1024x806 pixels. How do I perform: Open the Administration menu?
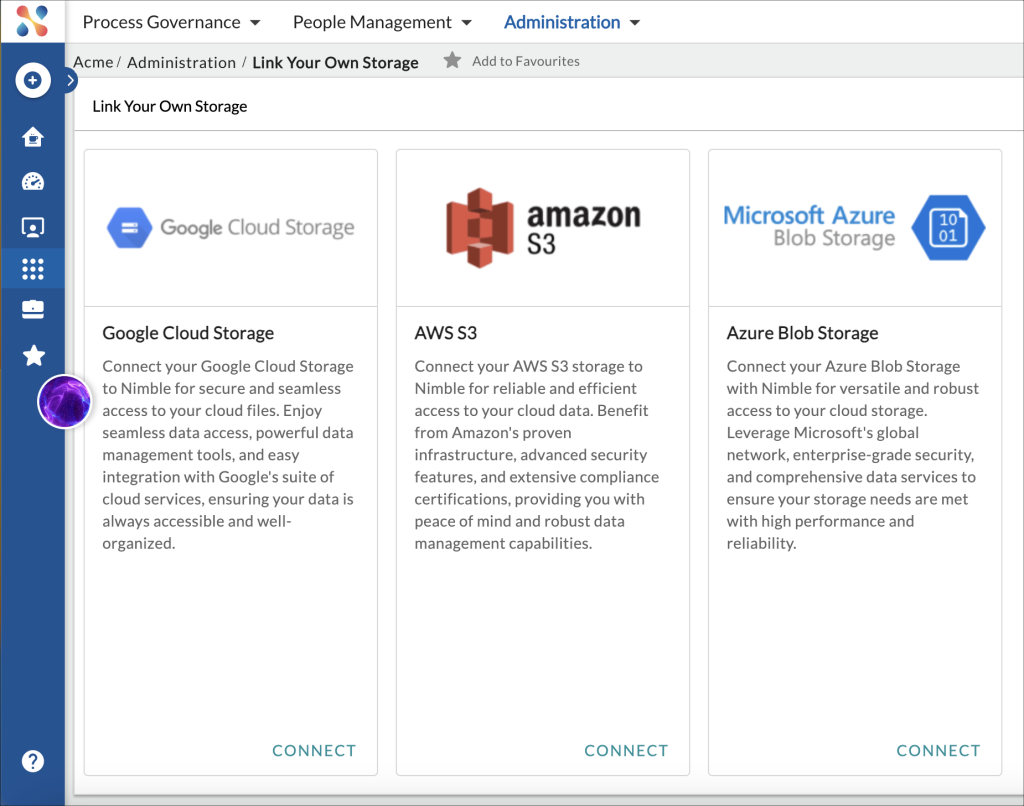562,22
